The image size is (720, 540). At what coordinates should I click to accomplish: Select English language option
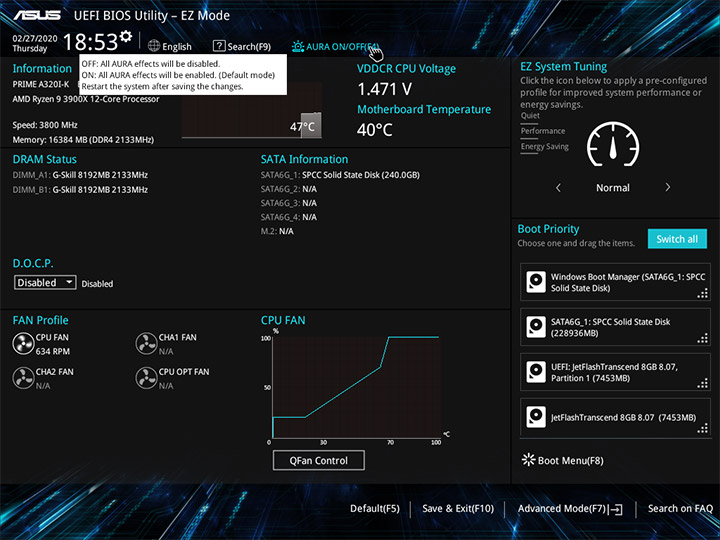click(x=177, y=46)
